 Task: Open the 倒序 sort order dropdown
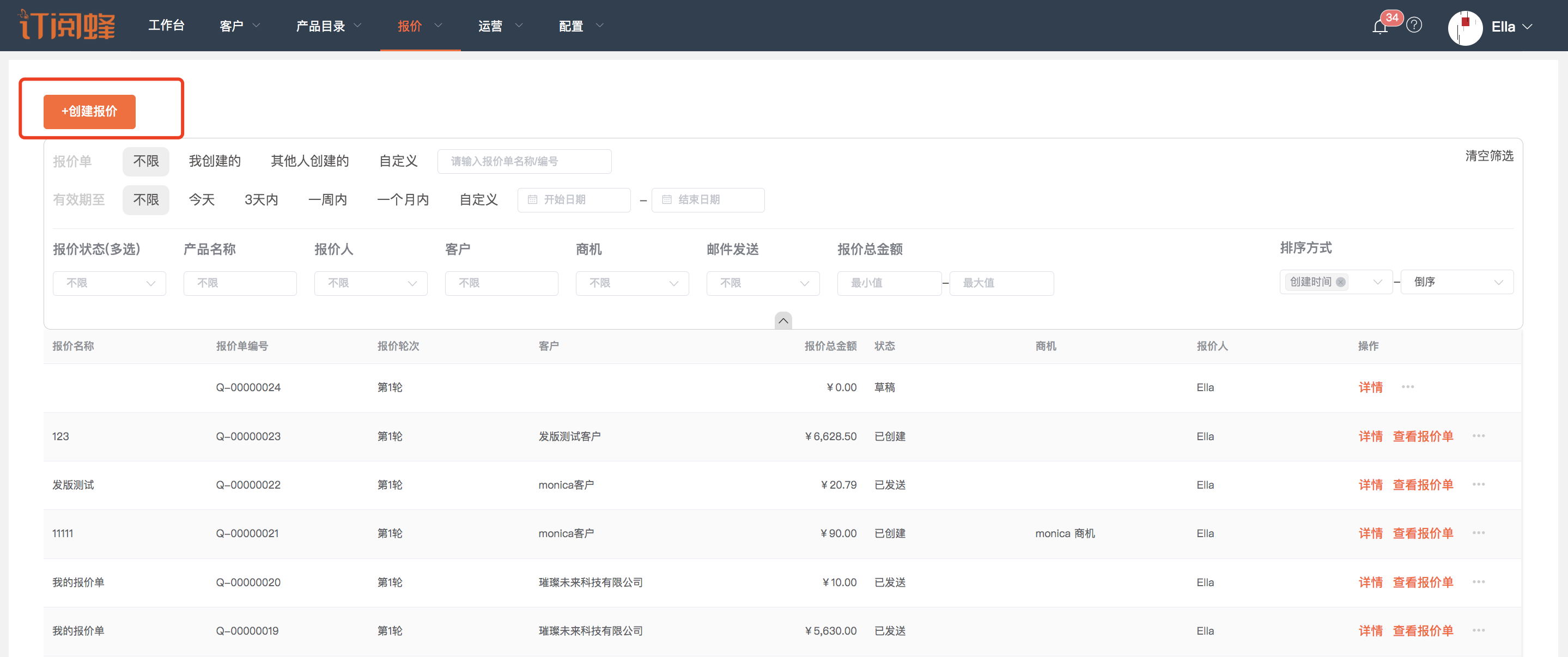pos(1457,282)
